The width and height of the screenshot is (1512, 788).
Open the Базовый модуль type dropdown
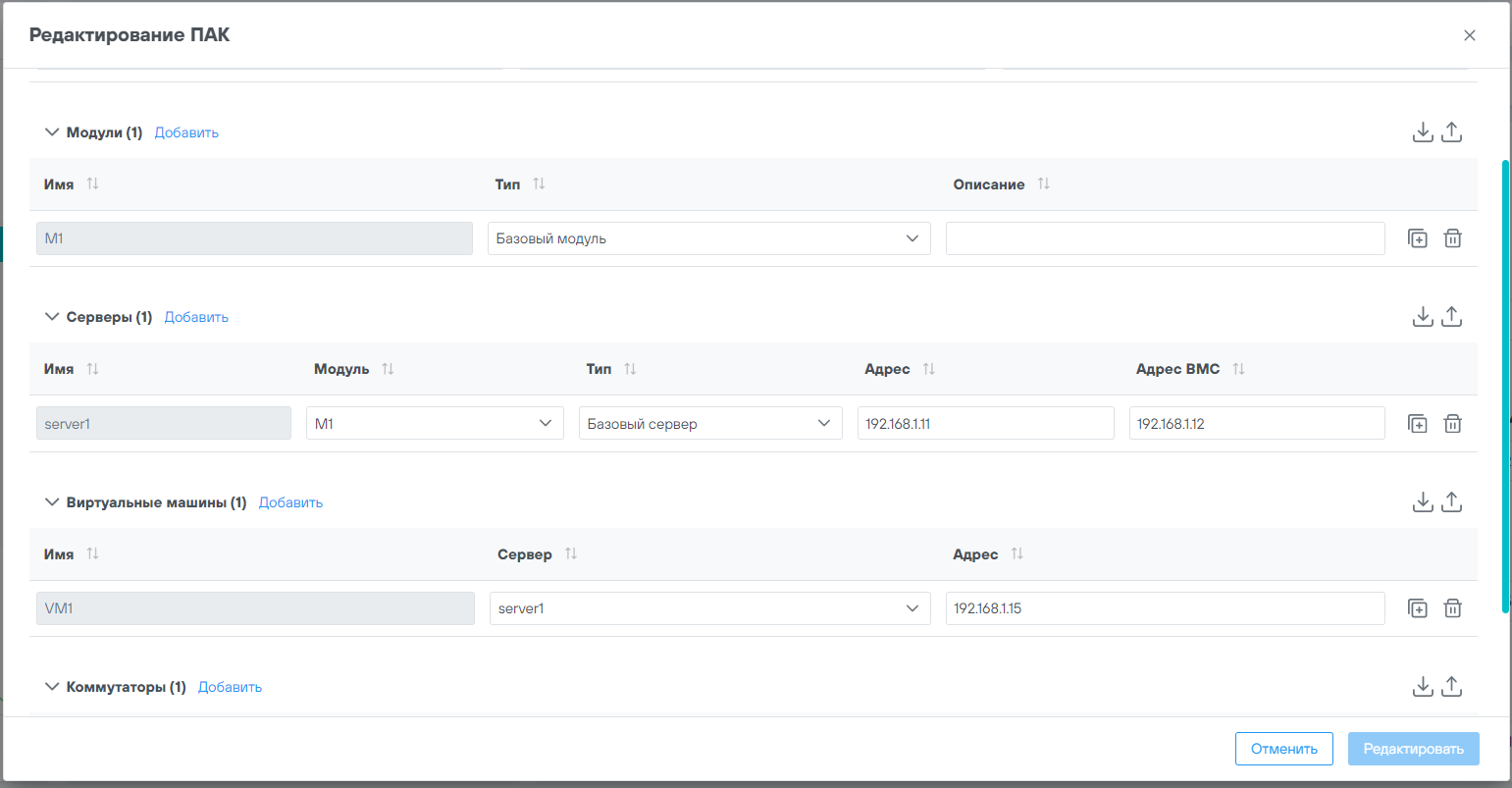[x=708, y=238]
